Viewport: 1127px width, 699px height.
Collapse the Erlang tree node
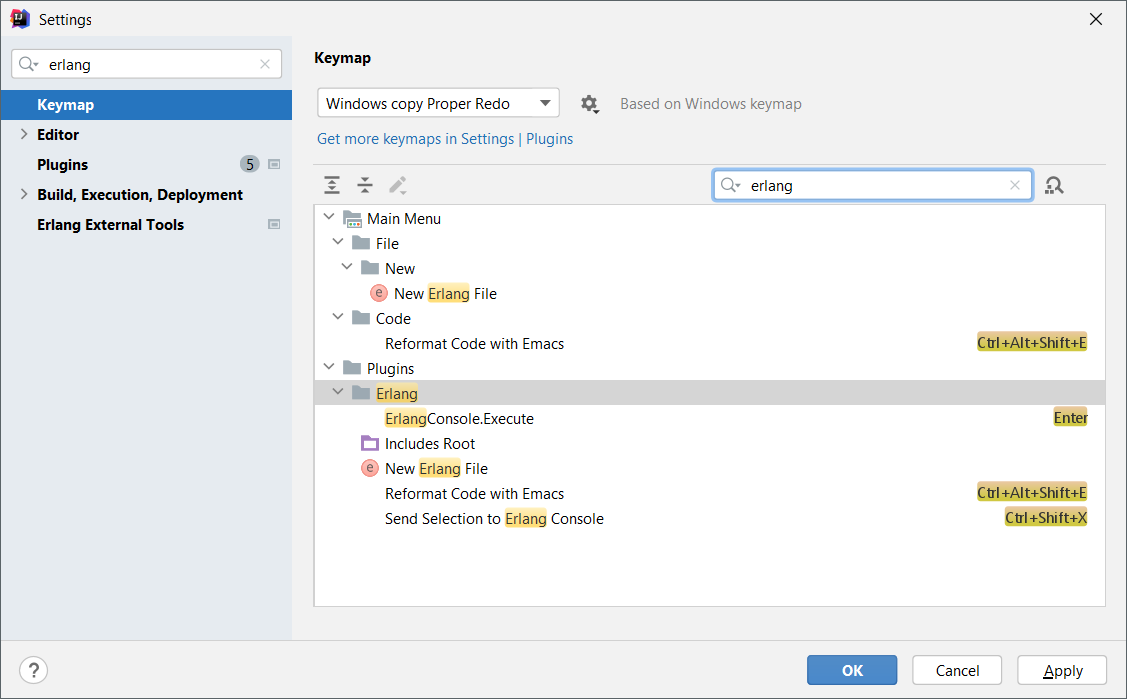(338, 392)
